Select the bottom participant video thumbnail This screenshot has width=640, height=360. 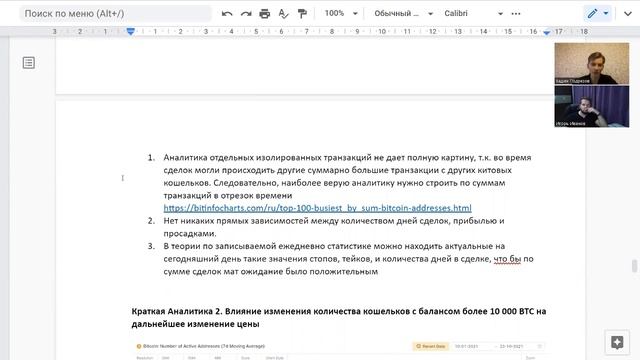591,106
